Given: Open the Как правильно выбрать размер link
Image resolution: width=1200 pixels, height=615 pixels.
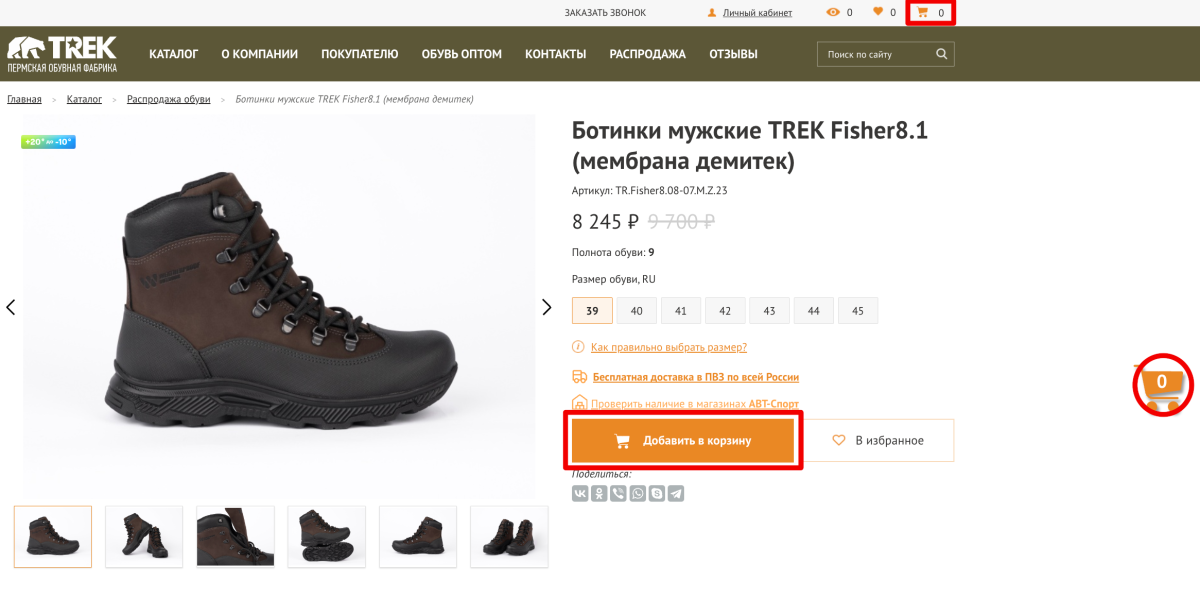Looking at the screenshot, I should [x=668, y=347].
